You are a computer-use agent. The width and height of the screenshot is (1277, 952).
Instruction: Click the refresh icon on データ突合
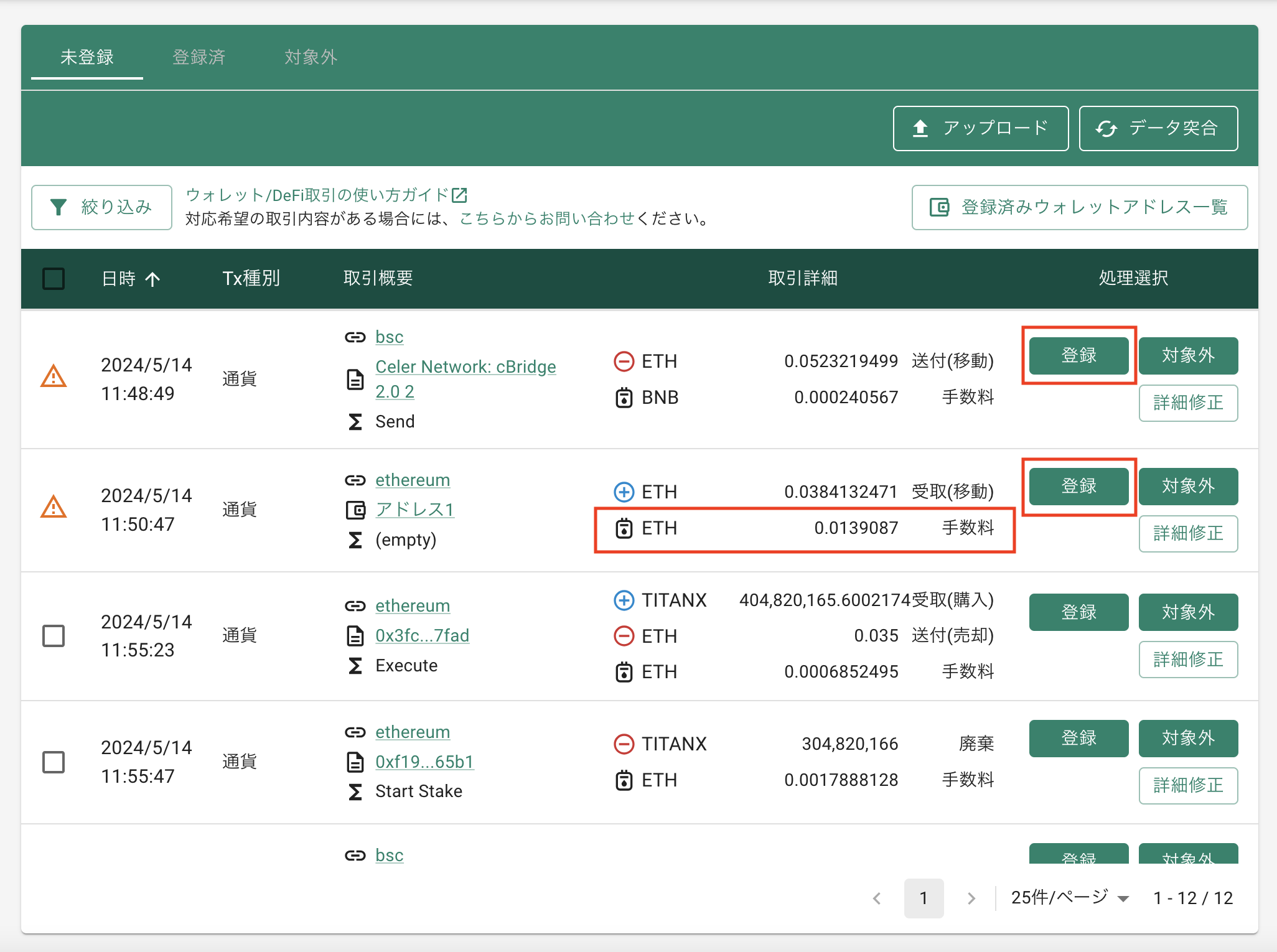click(x=1106, y=129)
